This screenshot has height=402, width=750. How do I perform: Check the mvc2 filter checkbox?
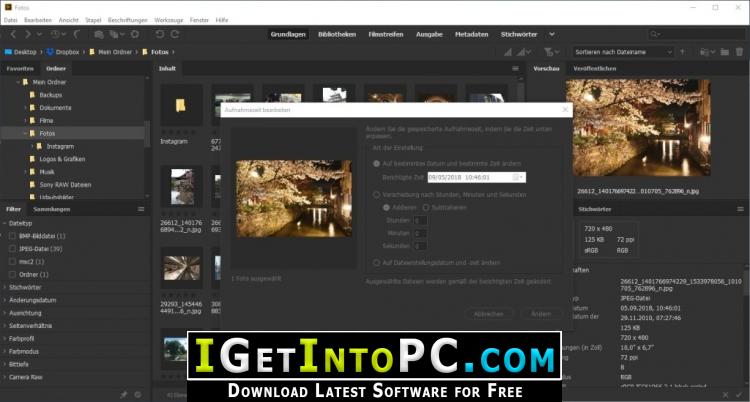[x=13, y=262]
